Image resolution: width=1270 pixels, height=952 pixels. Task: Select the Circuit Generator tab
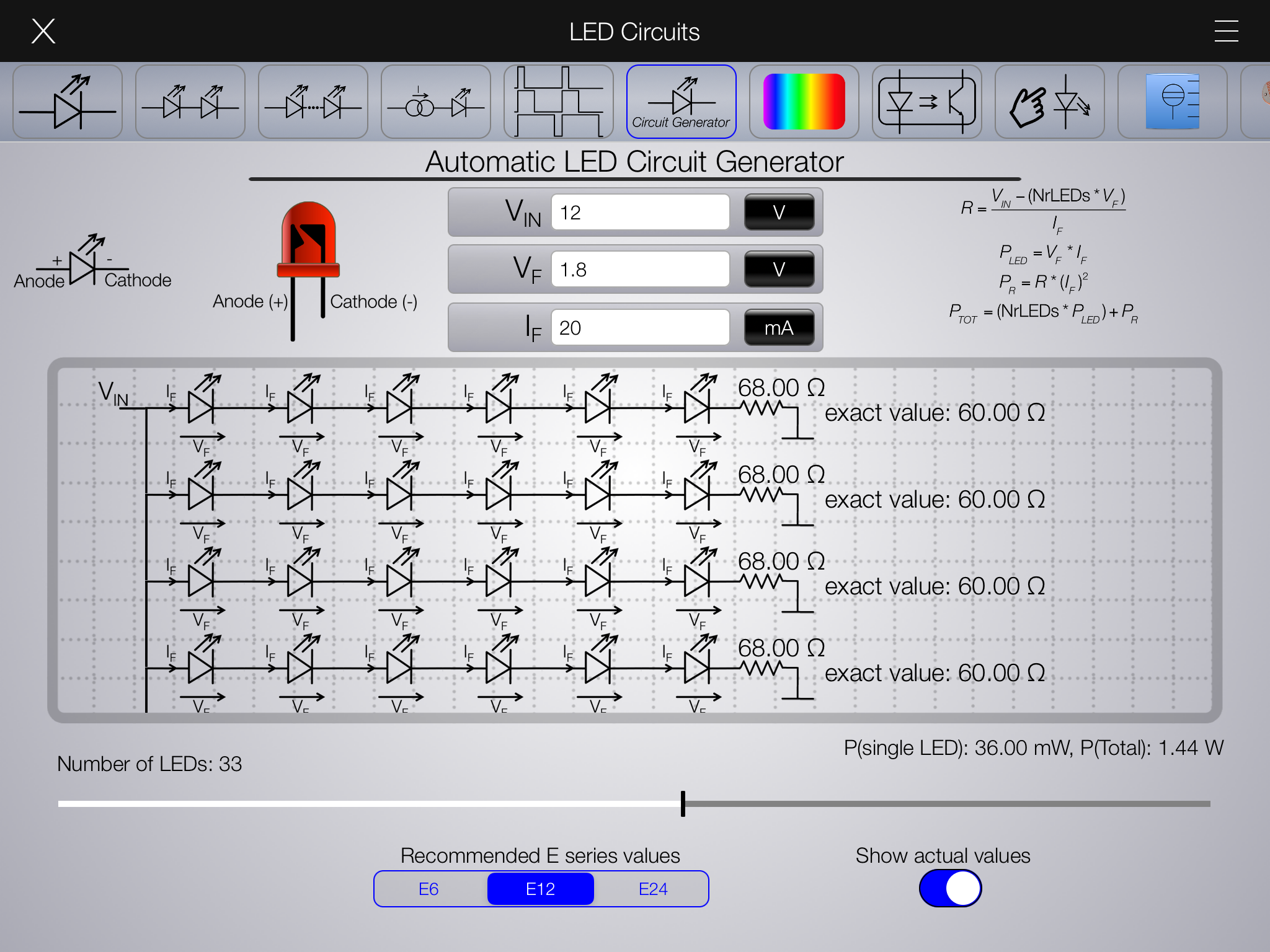[x=681, y=102]
